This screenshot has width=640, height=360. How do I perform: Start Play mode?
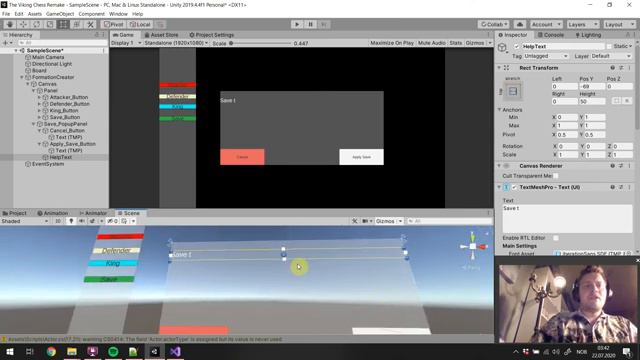point(297,24)
